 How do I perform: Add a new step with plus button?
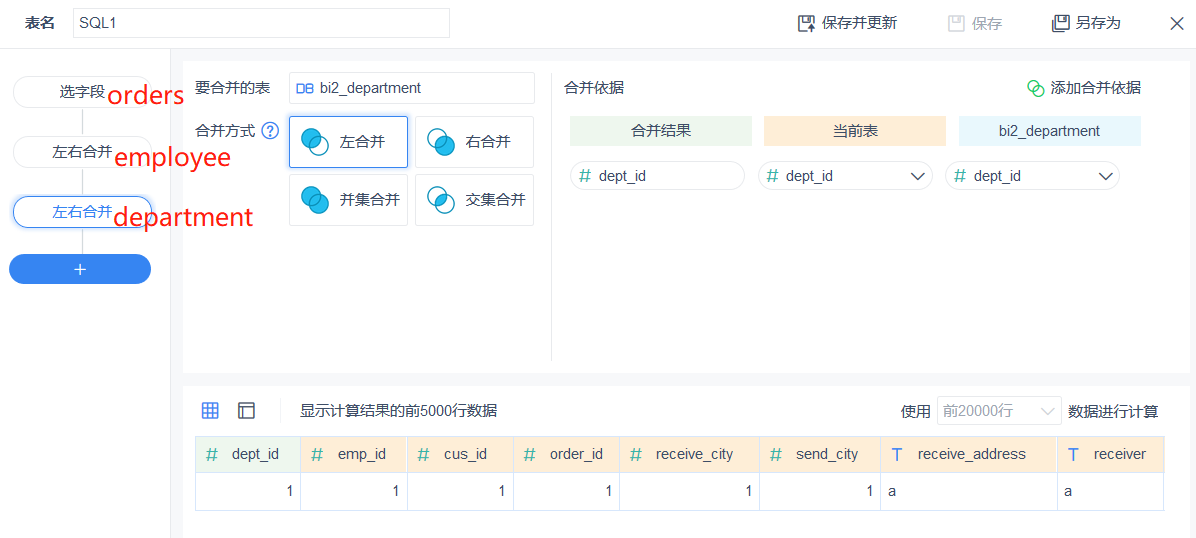click(x=80, y=269)
